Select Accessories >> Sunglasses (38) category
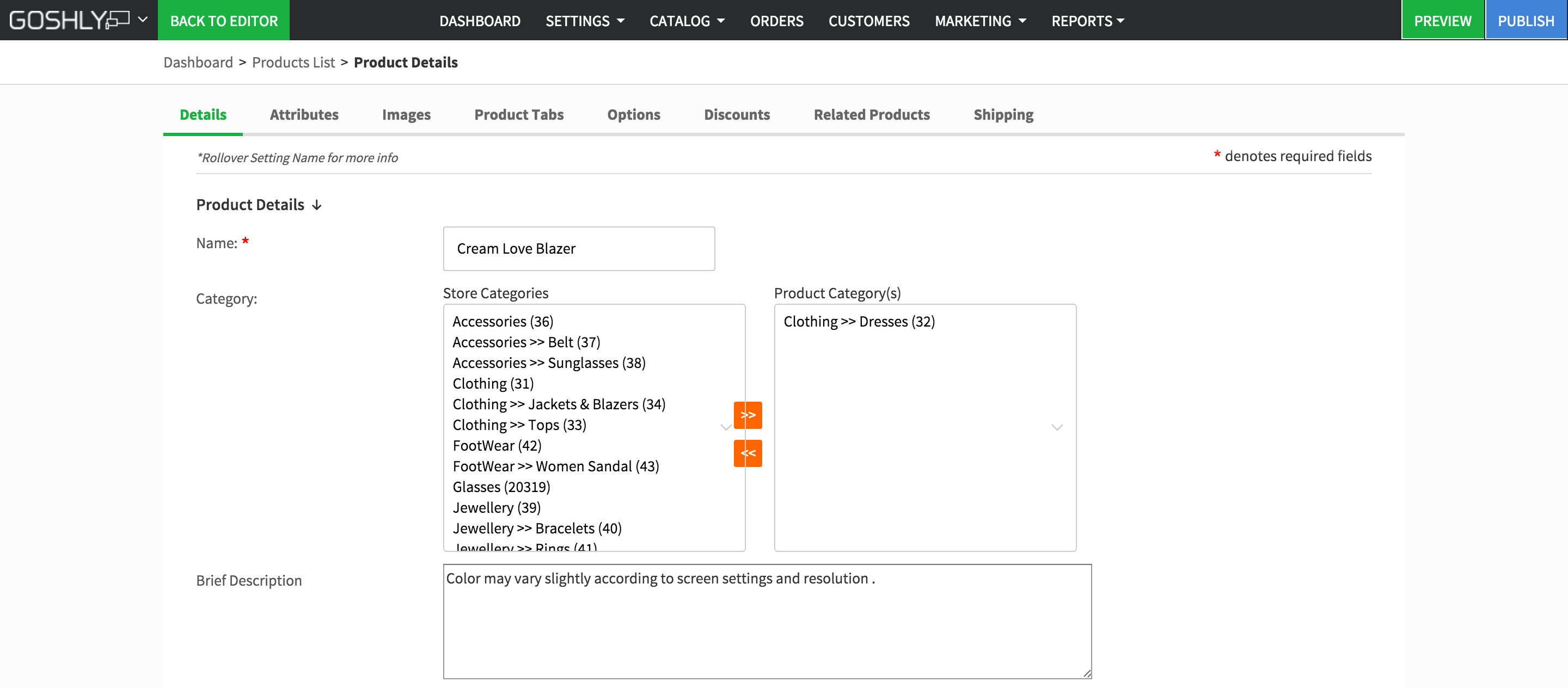The height and width of the screenshot is (688, 1568). 548,363
